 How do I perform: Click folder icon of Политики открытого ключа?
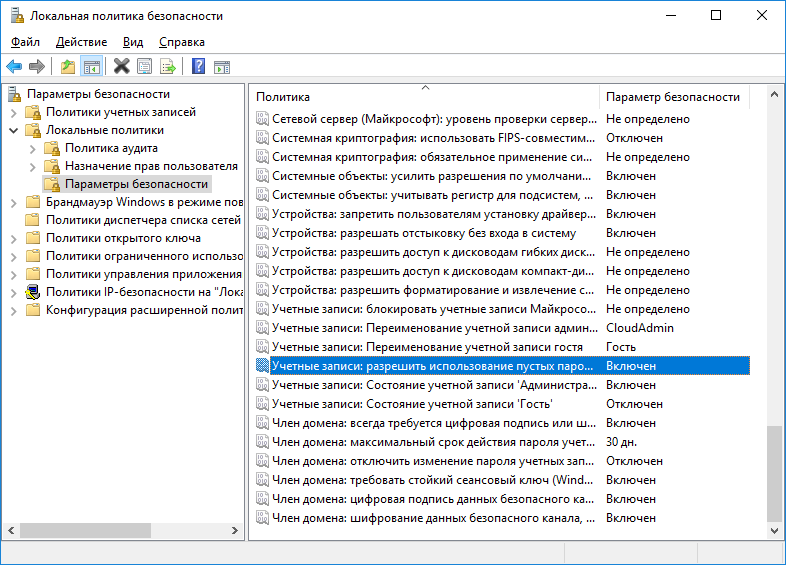click(33, 238)
